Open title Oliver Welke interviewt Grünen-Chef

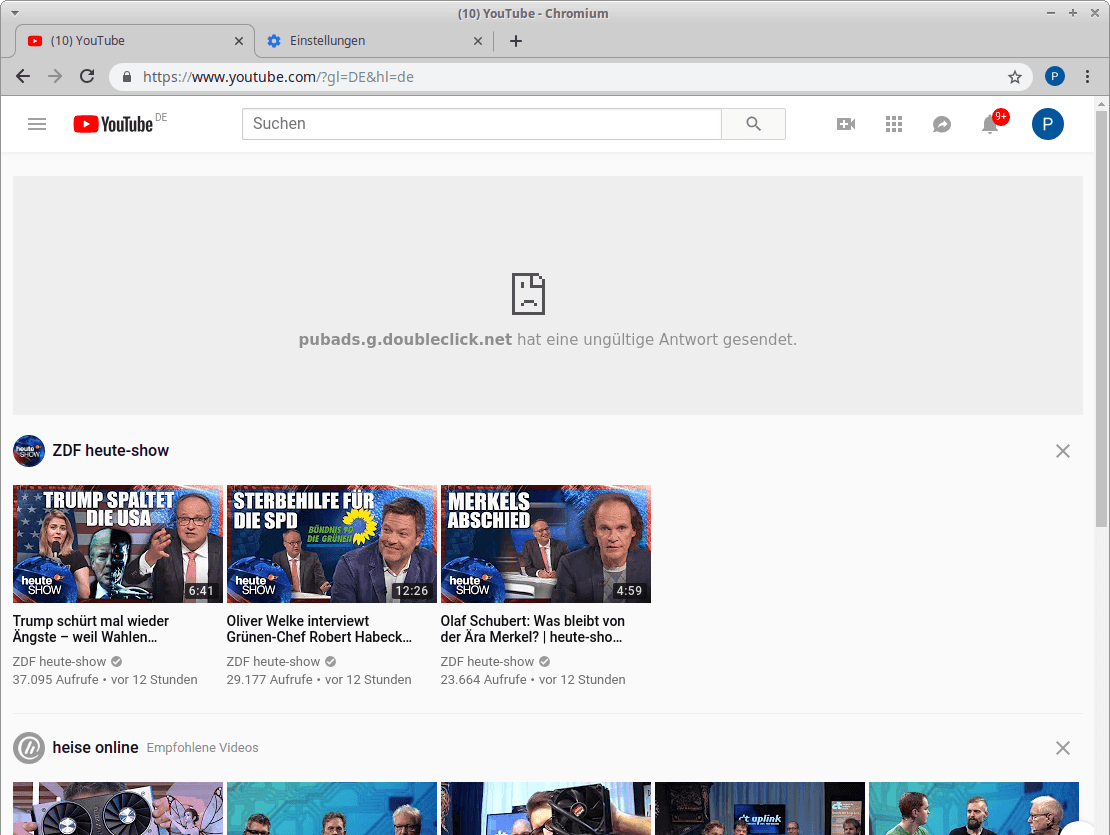[x=319, y=629]
